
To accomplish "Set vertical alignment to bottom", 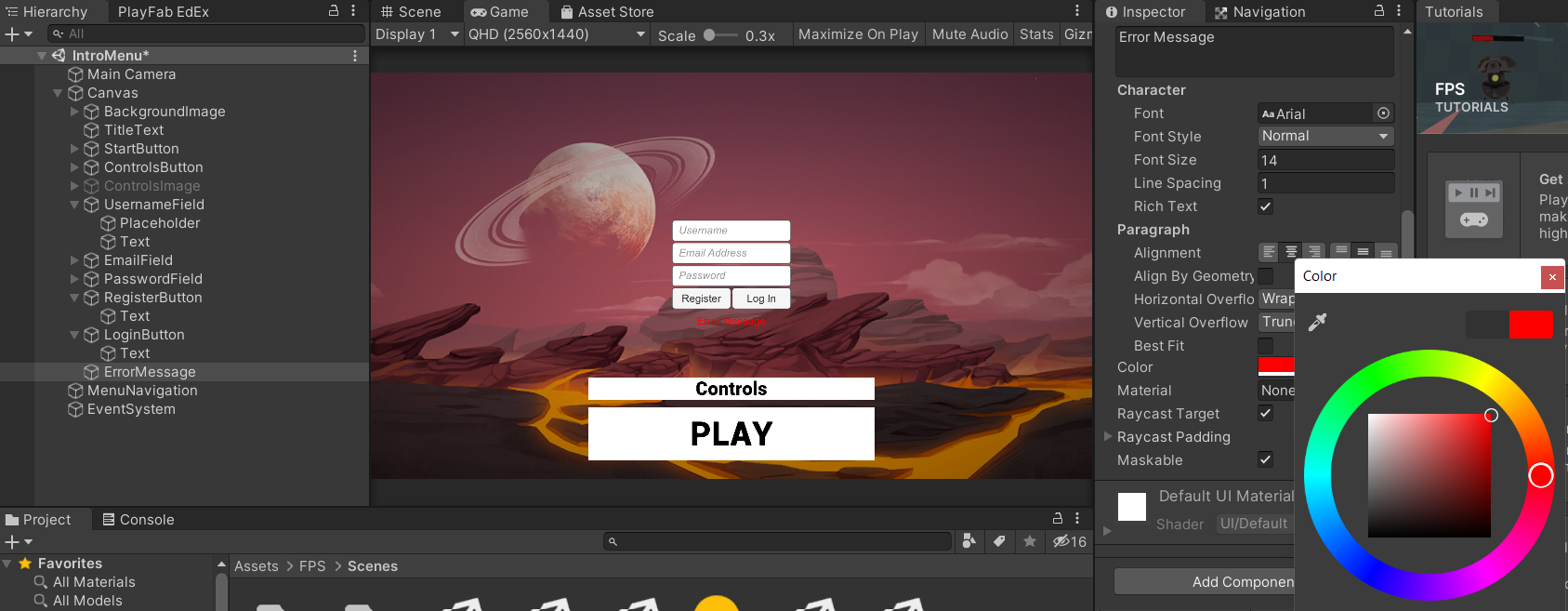I will (x=1385, y=252).
